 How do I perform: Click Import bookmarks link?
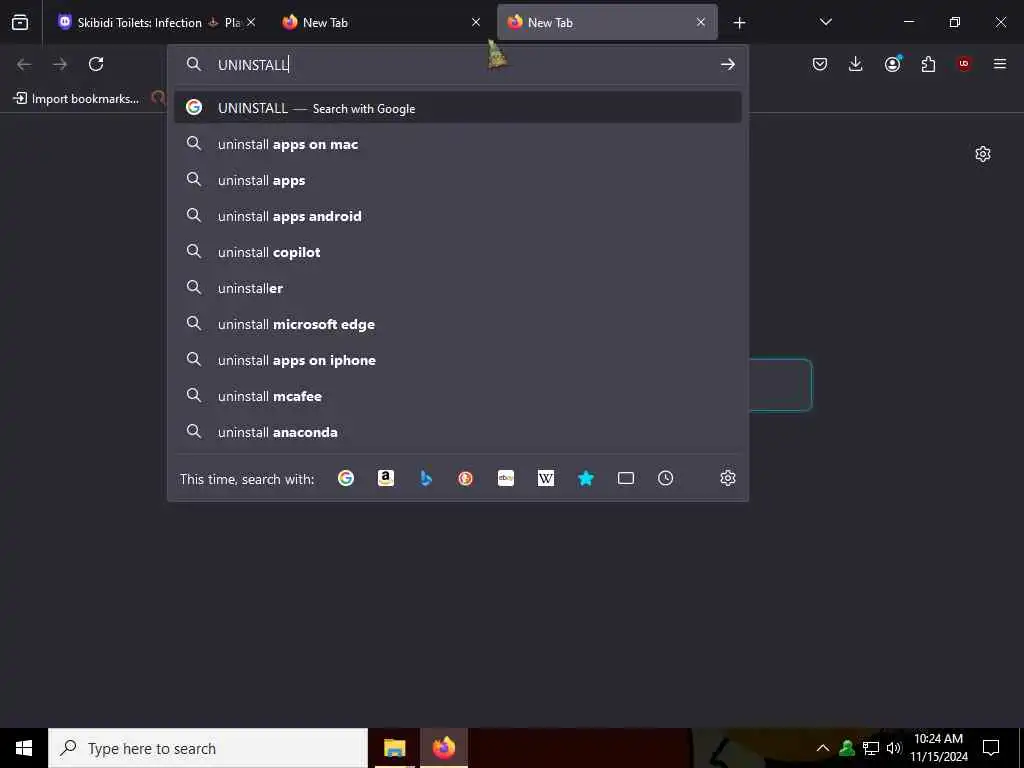click(76, 99)
